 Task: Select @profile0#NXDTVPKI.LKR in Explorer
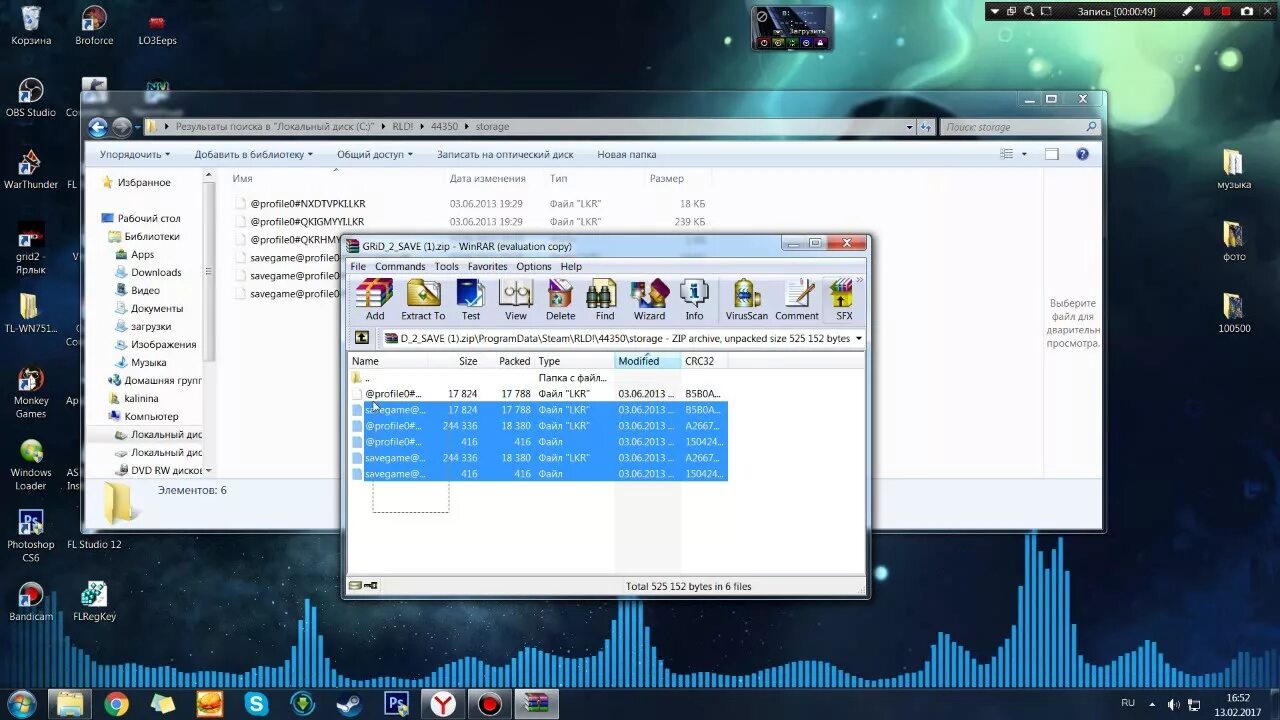[307, 204]
